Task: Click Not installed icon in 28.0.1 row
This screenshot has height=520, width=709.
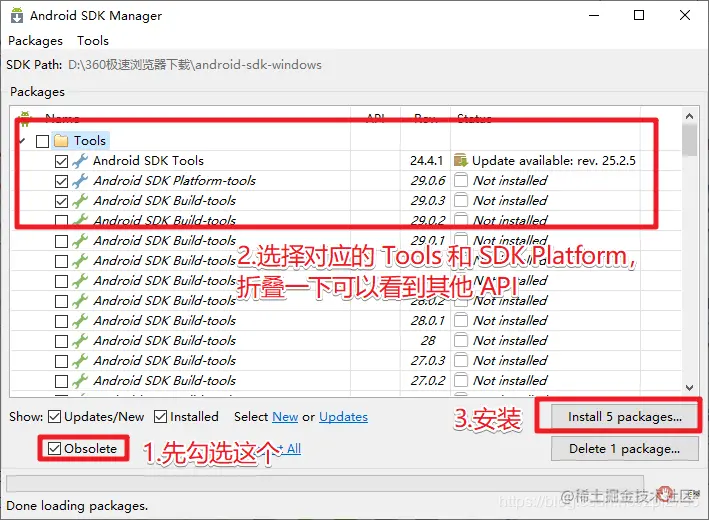Action: (x=461, y=321)
